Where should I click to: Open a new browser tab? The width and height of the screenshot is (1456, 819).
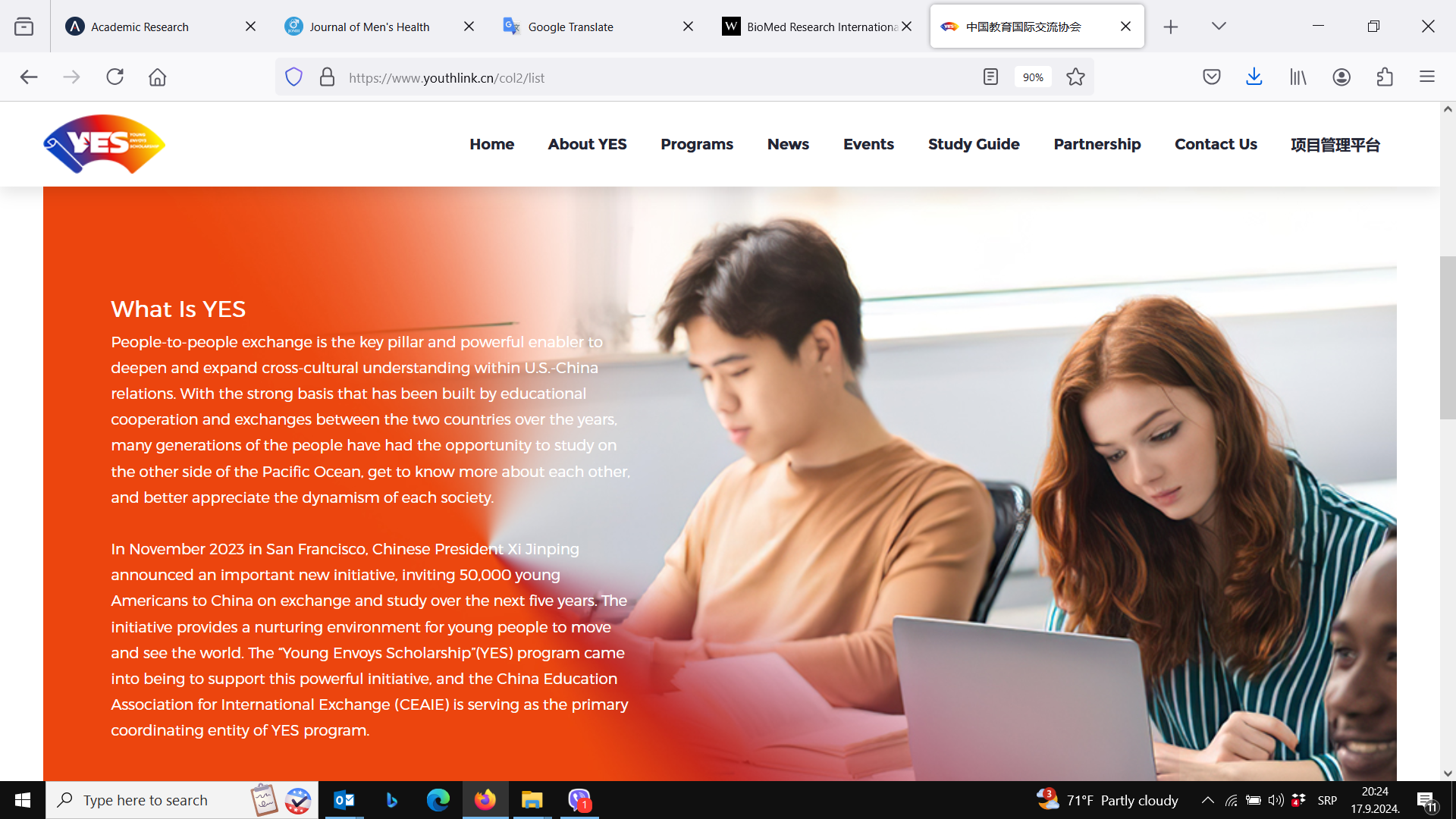point(1171,27)
